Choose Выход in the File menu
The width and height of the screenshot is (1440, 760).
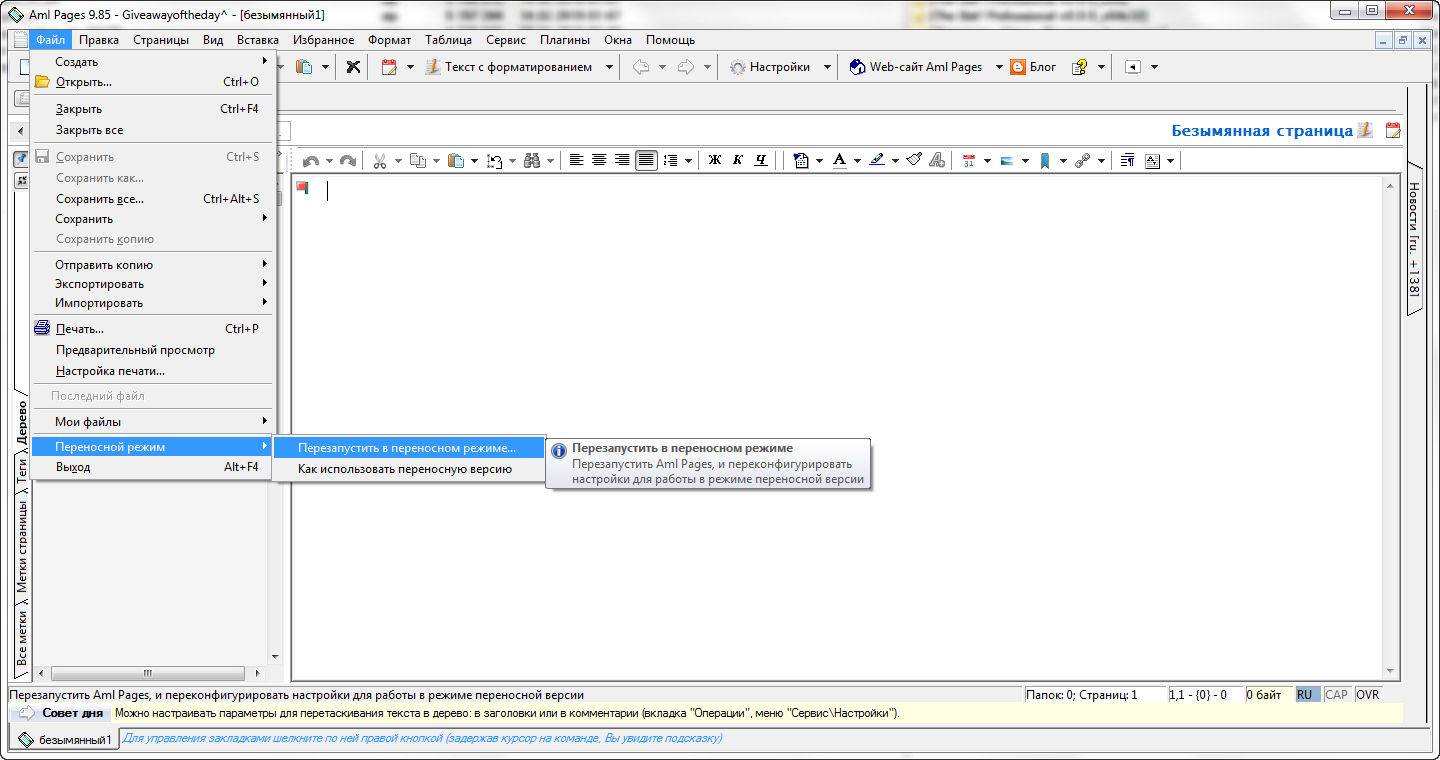[x=152, y=467]
